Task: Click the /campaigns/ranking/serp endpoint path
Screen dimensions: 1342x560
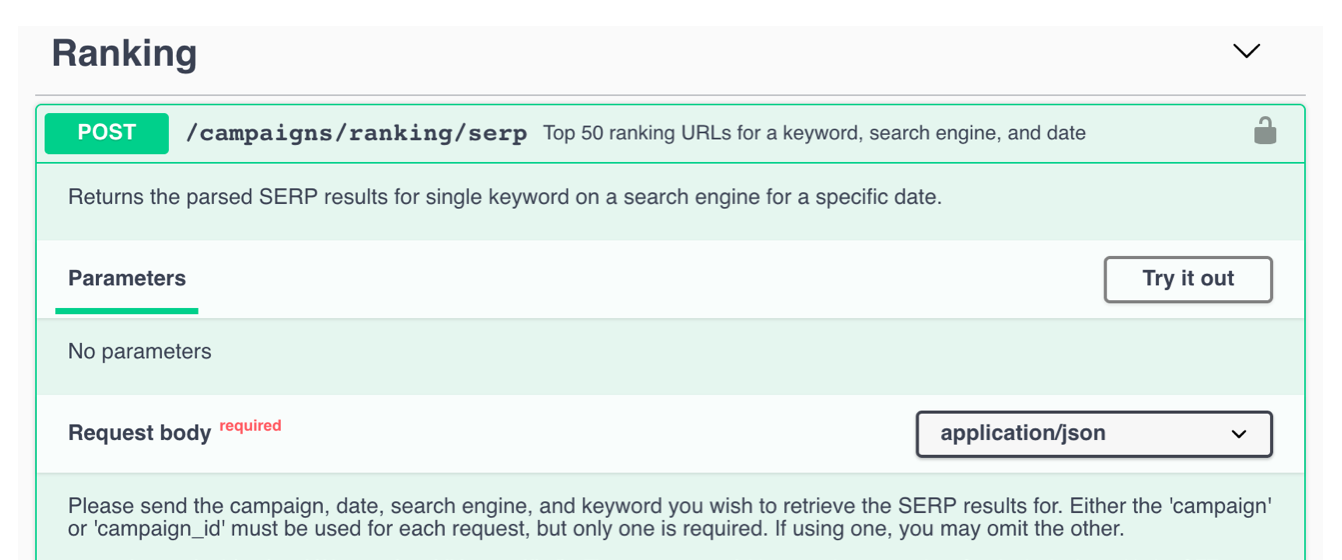Action: tap(356, 133)
